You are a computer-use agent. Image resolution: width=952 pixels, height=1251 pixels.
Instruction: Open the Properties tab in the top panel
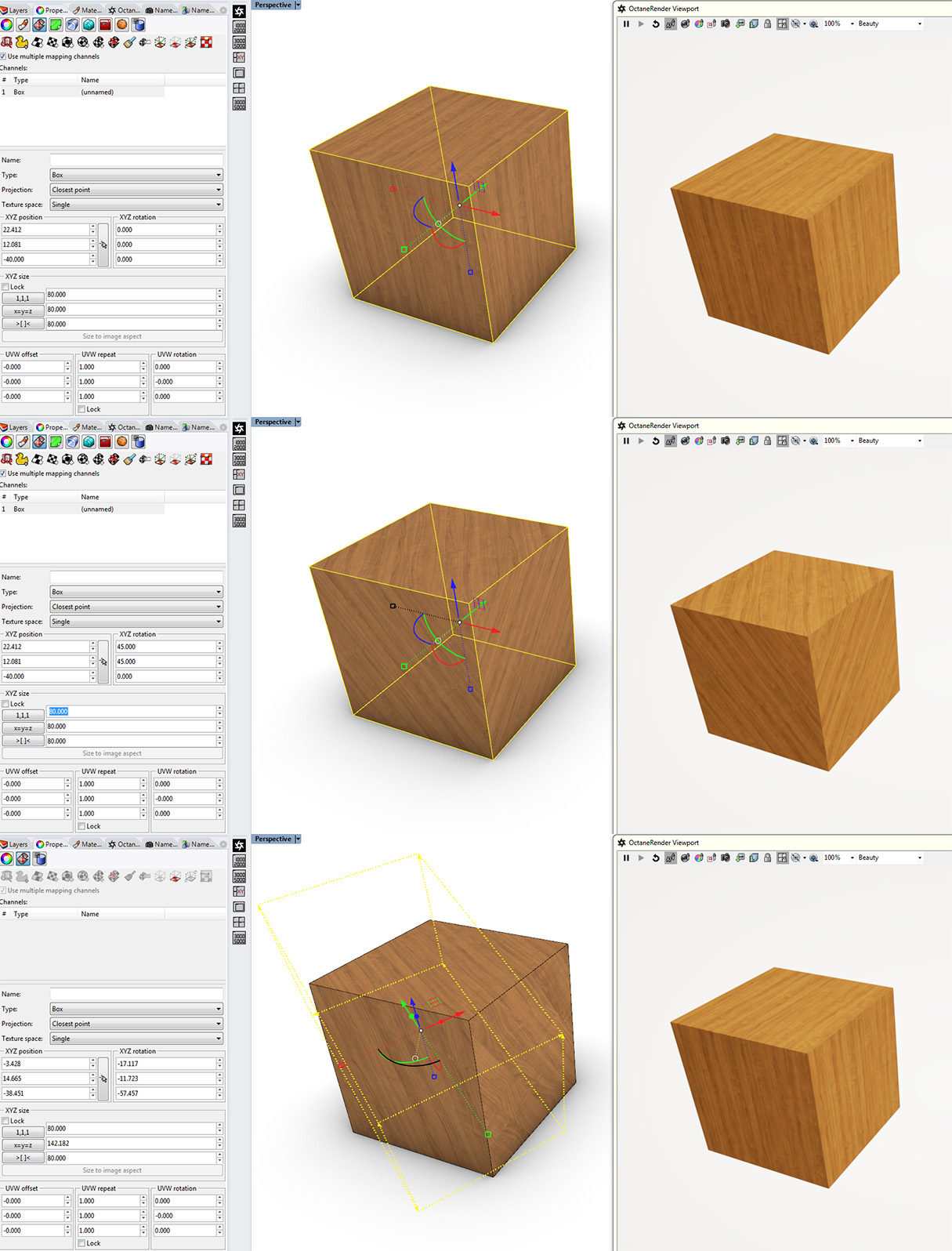click(52, 10)
